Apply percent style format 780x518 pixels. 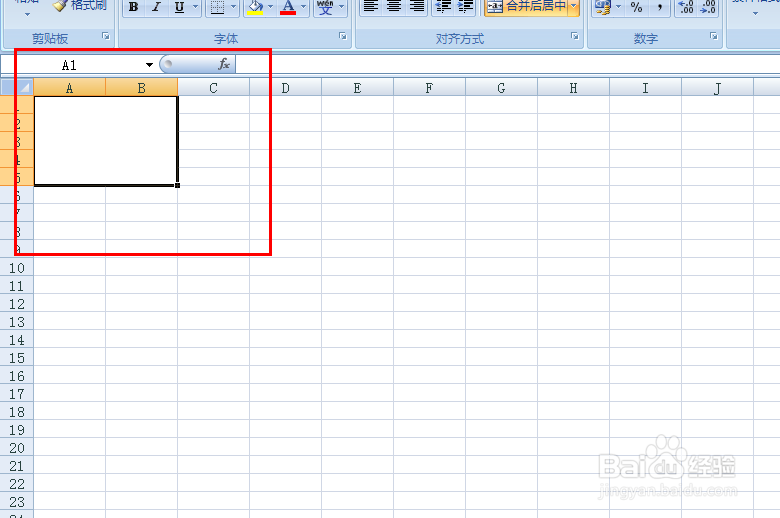636,7
